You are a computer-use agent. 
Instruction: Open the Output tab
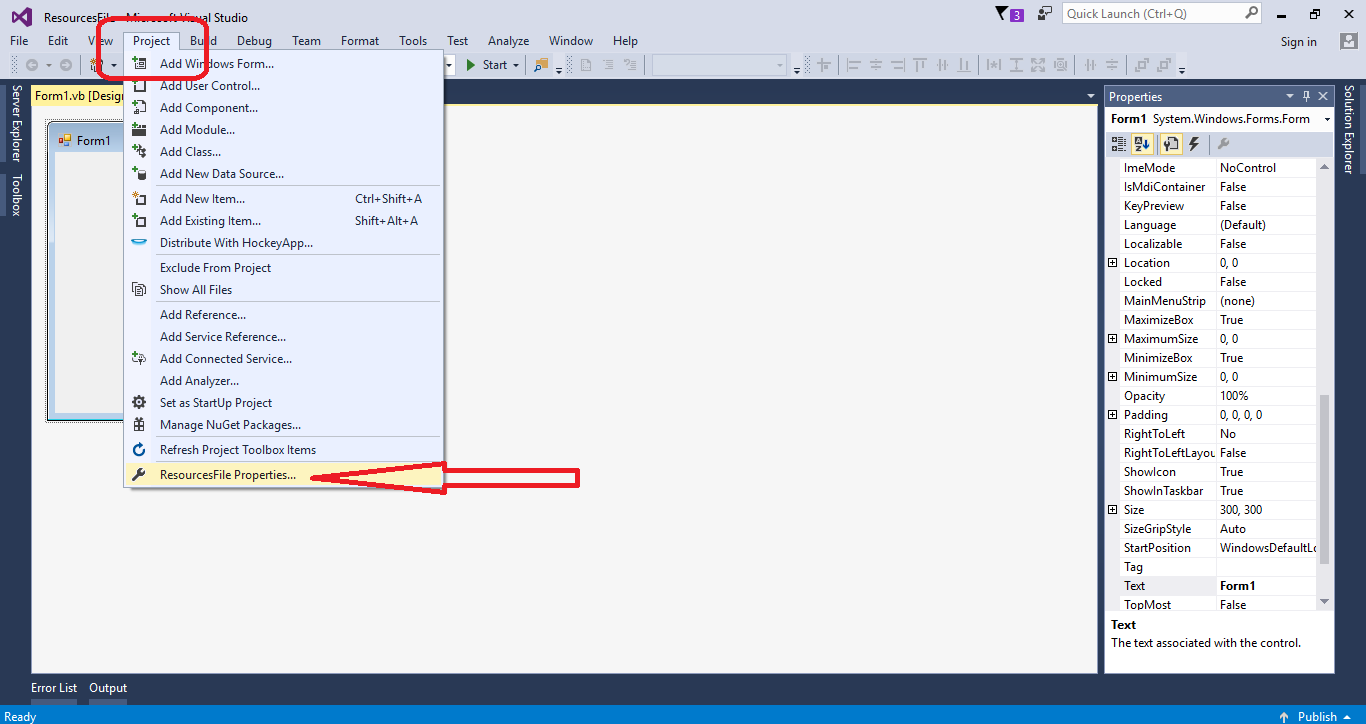pyautogui.click(x=108, y=688)
